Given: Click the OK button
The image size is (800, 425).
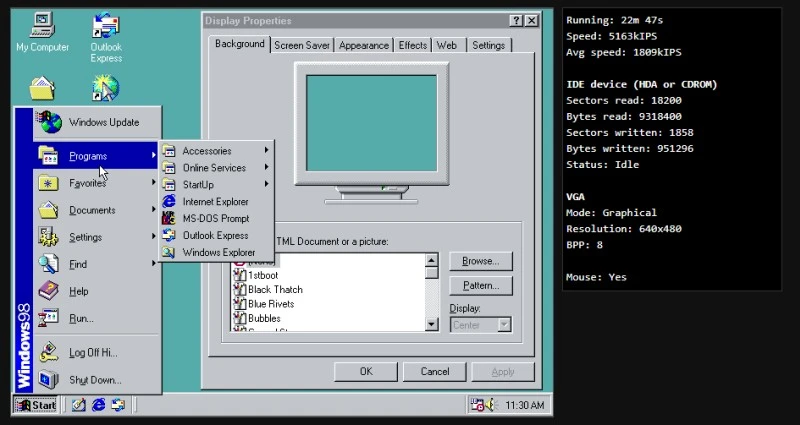Looking at the screenshot, I should pyautogui.click(x=366, y=371).
